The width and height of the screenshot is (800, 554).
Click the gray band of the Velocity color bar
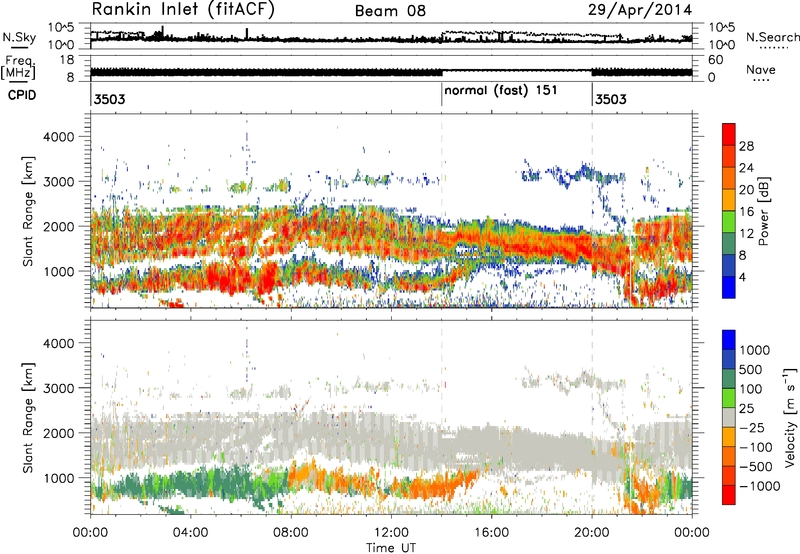729,417
